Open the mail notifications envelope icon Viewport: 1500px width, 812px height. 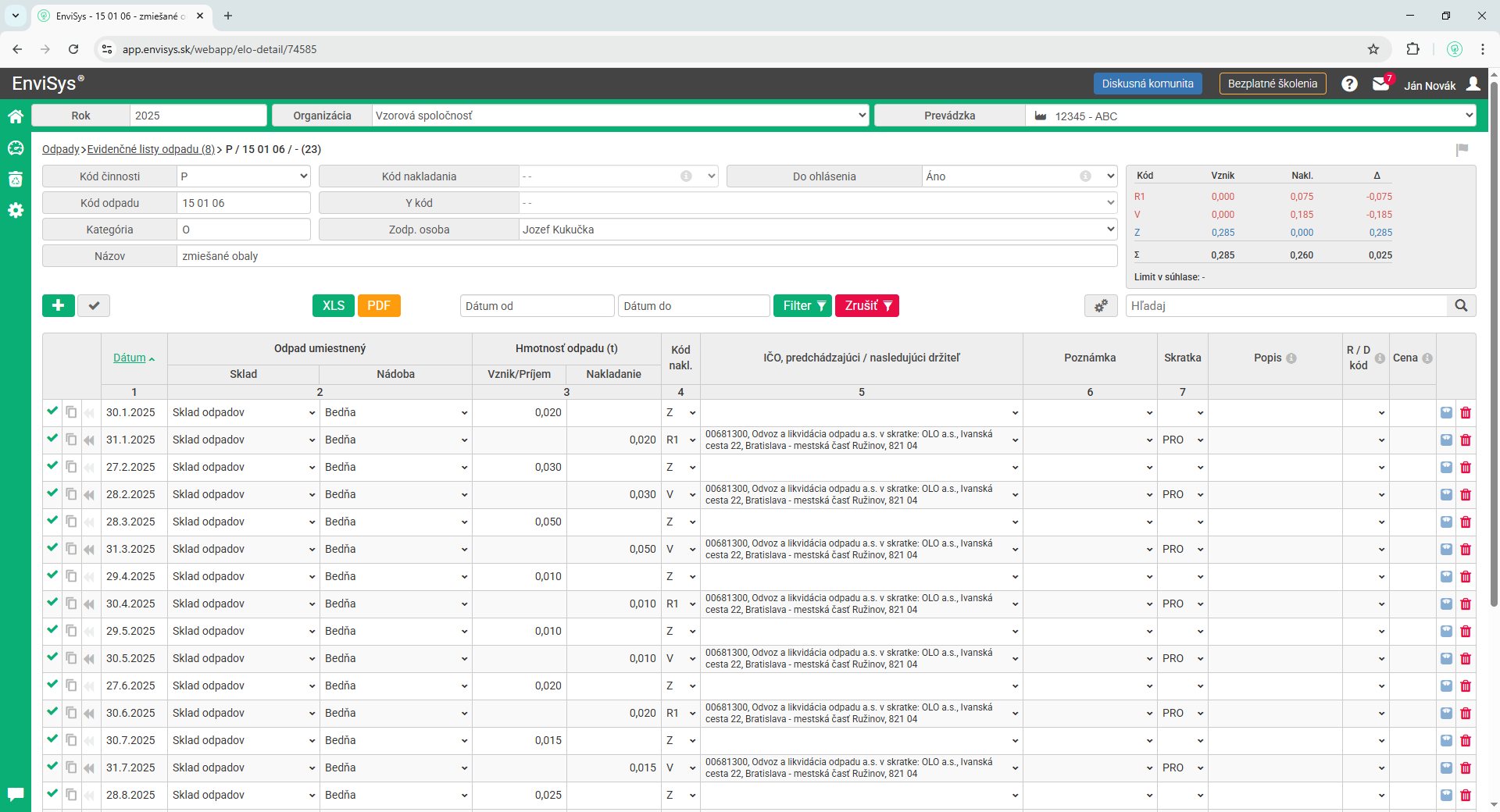click(1380, 84)
